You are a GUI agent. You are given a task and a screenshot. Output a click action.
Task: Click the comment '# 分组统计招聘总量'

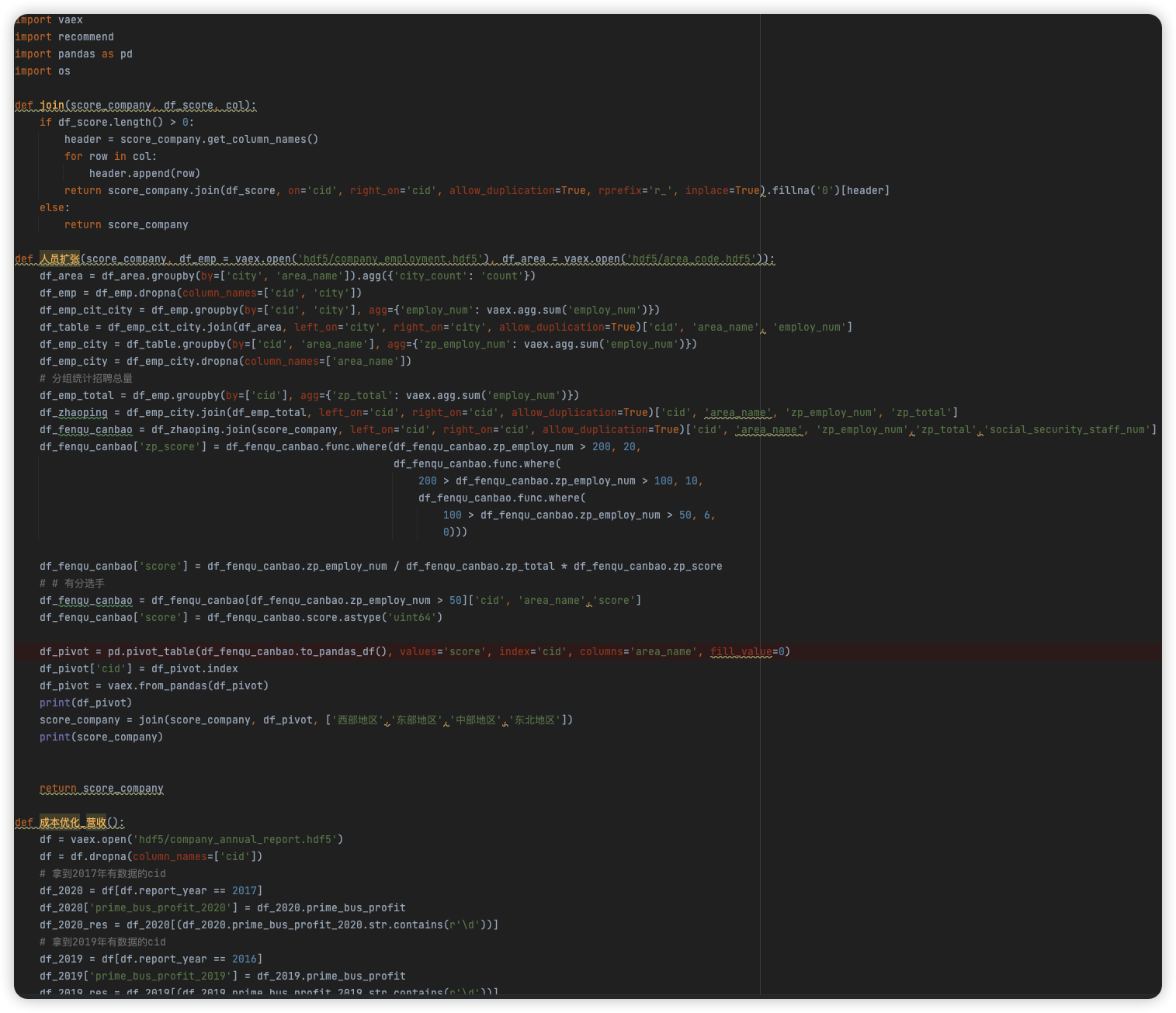coord(86,379)
